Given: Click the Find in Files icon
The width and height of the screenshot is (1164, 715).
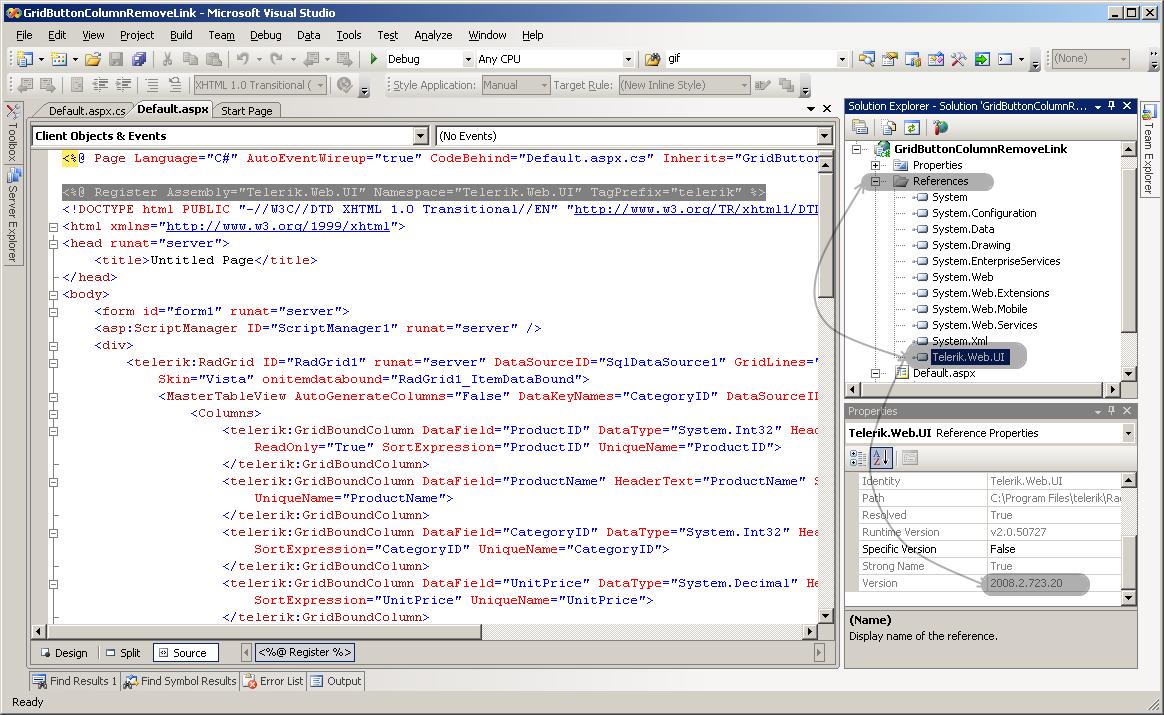Looking at the screenshot, I should (x=652, y=60).
